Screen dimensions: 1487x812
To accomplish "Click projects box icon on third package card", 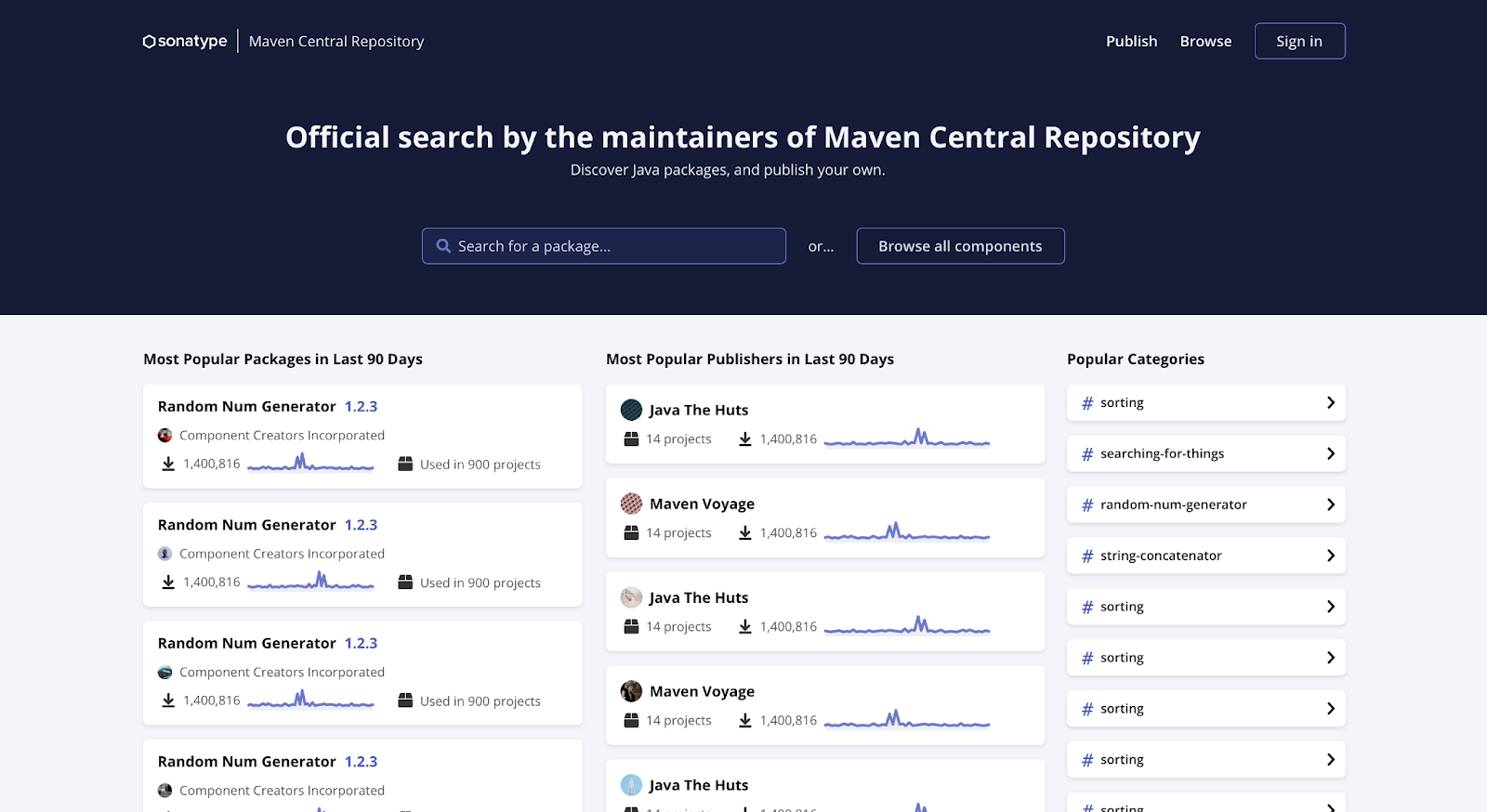I will click(x=405, y=701).
